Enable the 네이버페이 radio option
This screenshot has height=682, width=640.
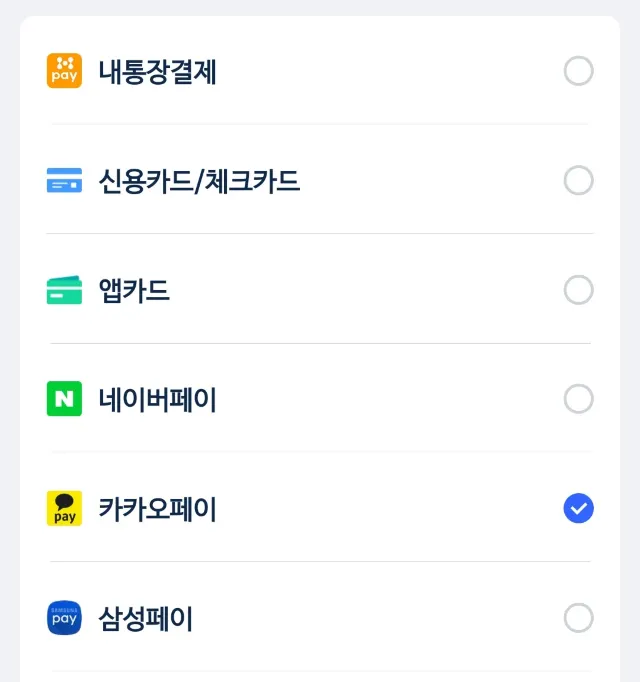click(x=578, y=399)
